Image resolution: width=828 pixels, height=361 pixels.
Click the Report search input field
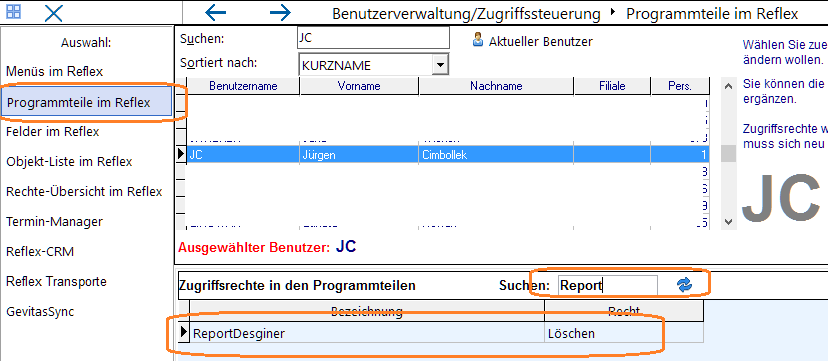[607, 286]
